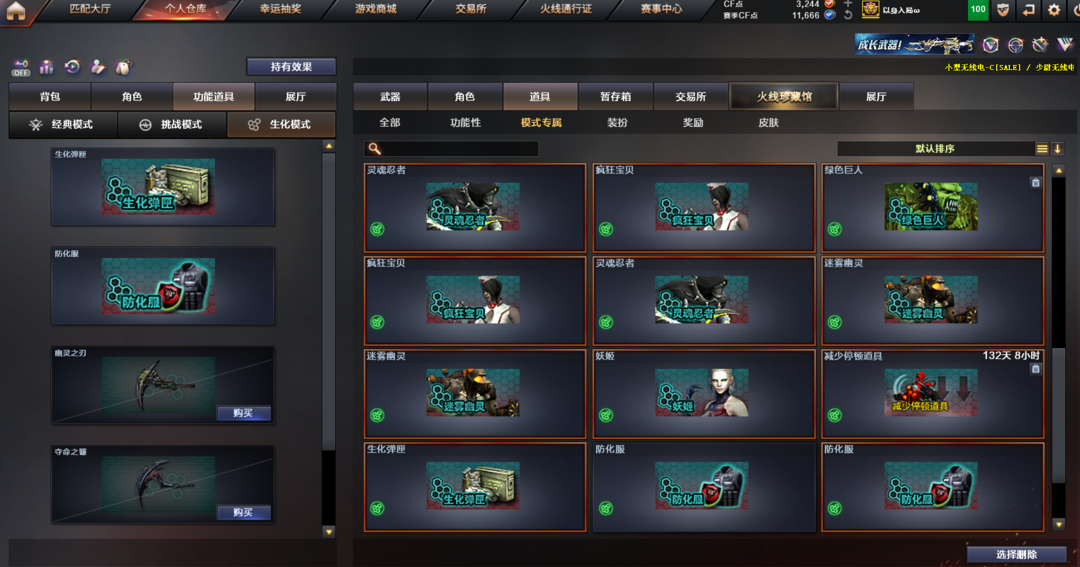Toggle the OFF switch icon at left
The height and width of the screenshot is (567, 1080).
point(21,68)
